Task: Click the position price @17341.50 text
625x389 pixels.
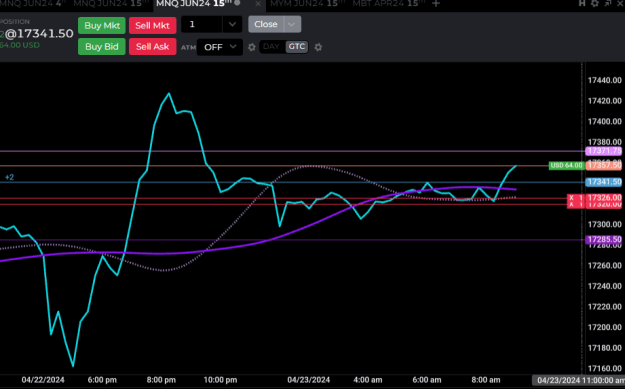Action: pyautogui.click(x=39, y=33)
